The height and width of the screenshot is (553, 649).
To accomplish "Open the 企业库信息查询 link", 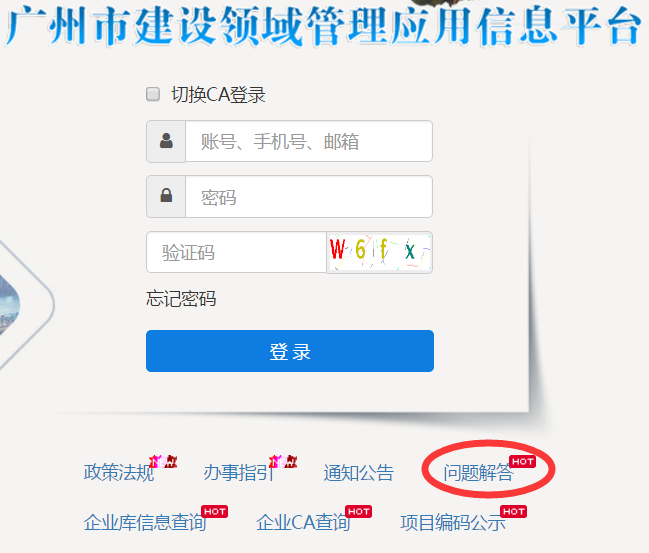I will click(145, 522).
